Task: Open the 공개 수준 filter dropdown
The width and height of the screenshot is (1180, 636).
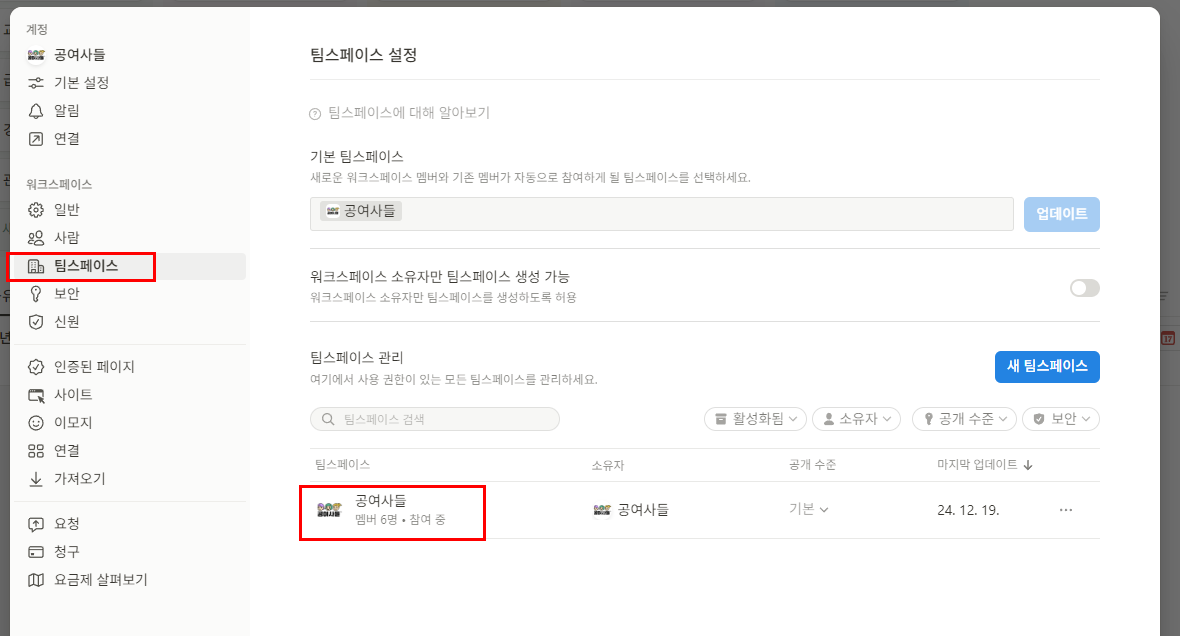Action: tap(964, 419)
